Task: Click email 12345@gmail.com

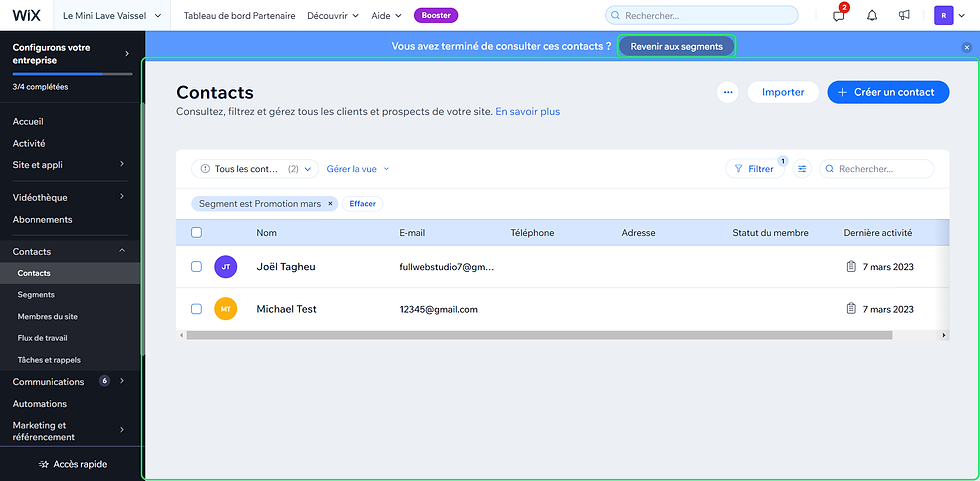Action: pos(438,309)
